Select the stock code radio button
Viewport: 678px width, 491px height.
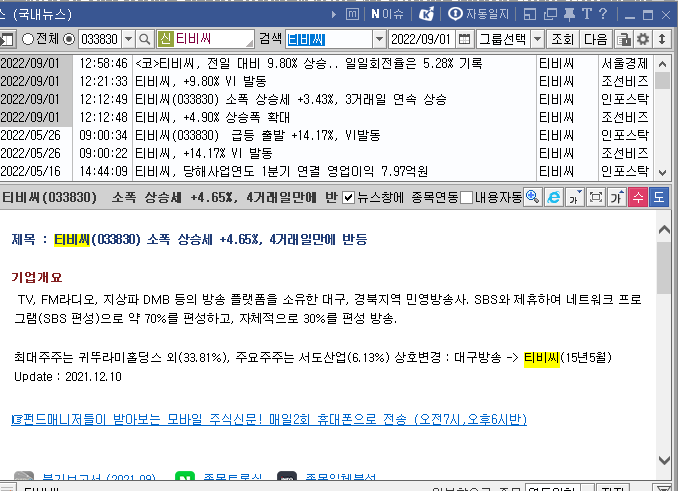tap(69, 39)
